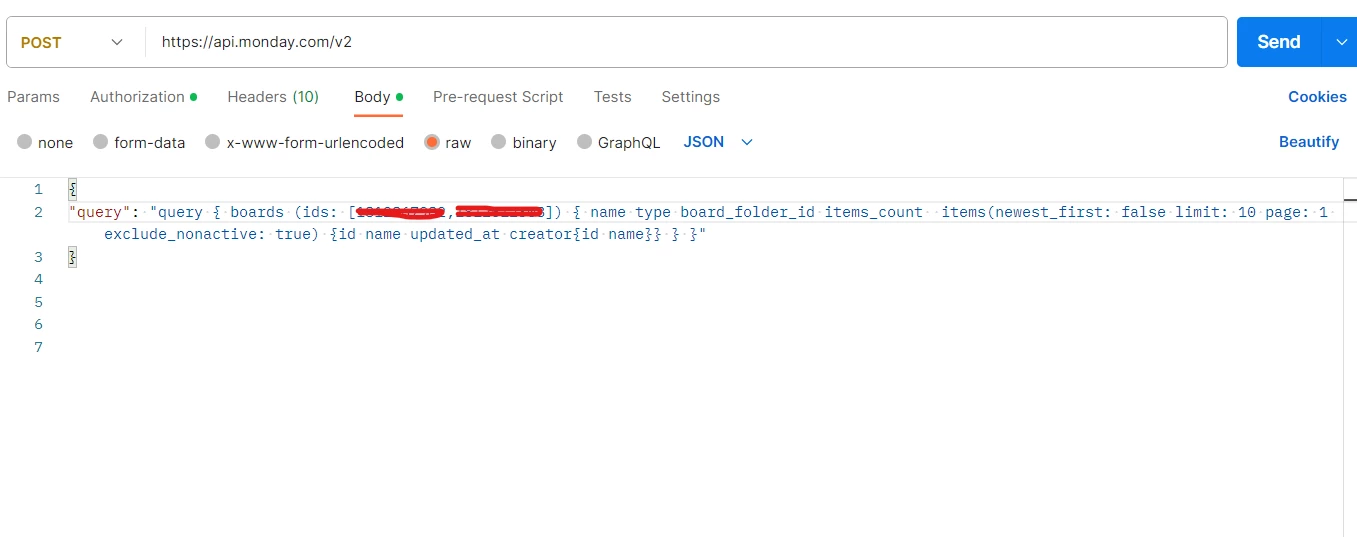
Task: Open the JSON format dropdown
Action: 718,142
